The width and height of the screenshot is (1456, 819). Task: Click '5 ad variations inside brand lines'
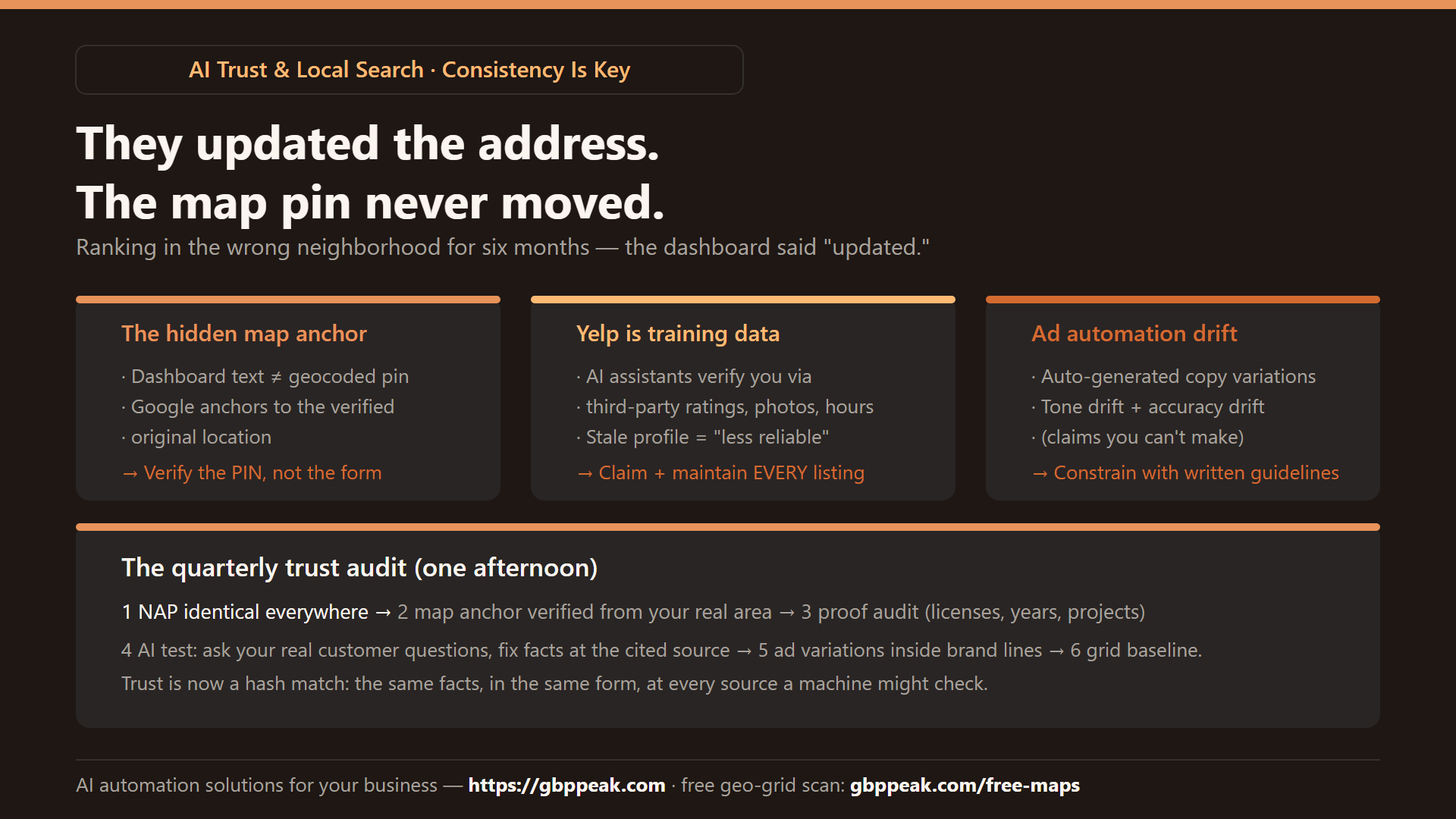[x=900, y=650]
